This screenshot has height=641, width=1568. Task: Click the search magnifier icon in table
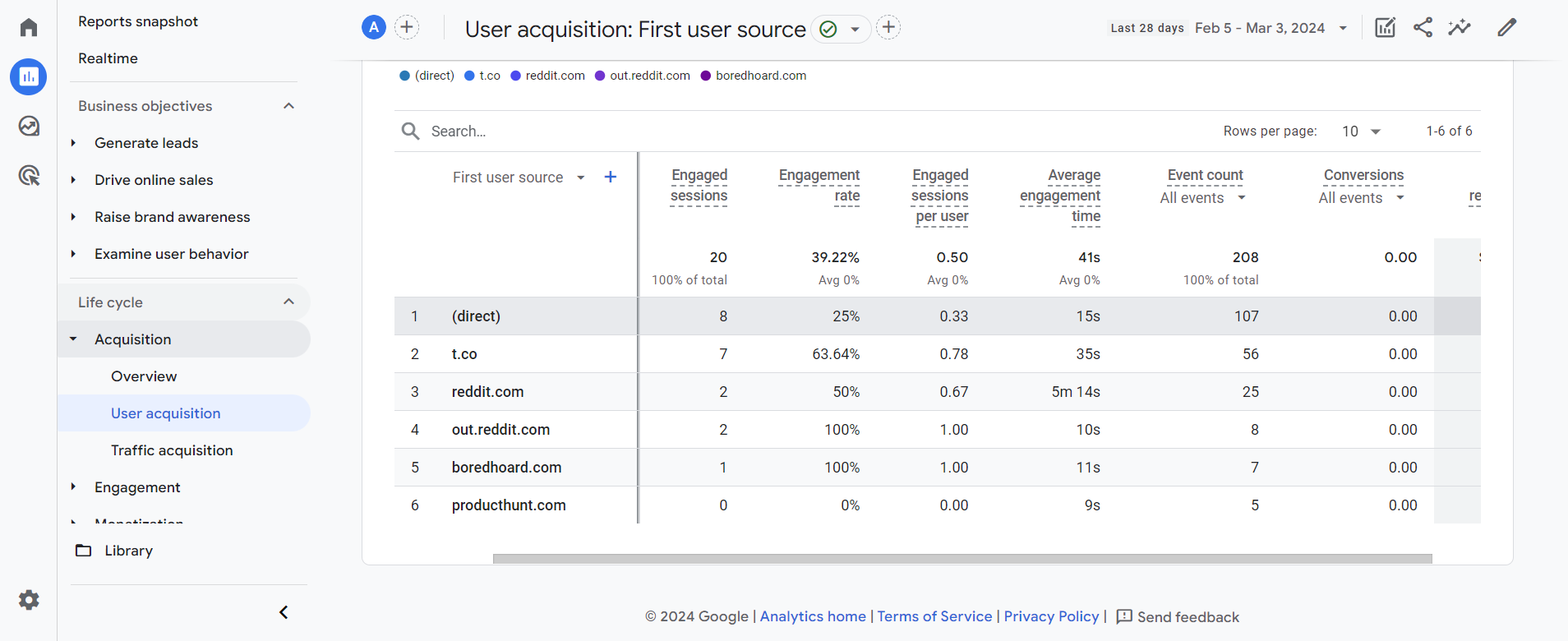[410, 131]
